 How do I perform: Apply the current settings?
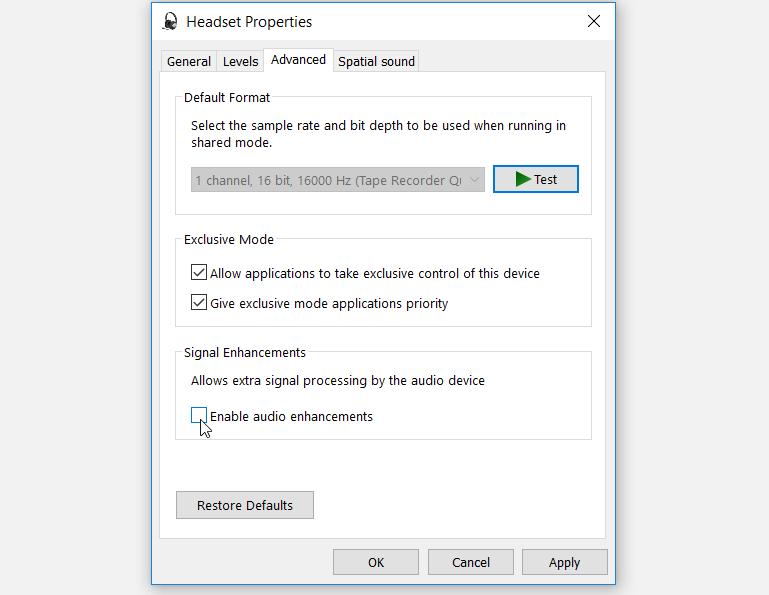pyautogui.click(x=564, y=562)
